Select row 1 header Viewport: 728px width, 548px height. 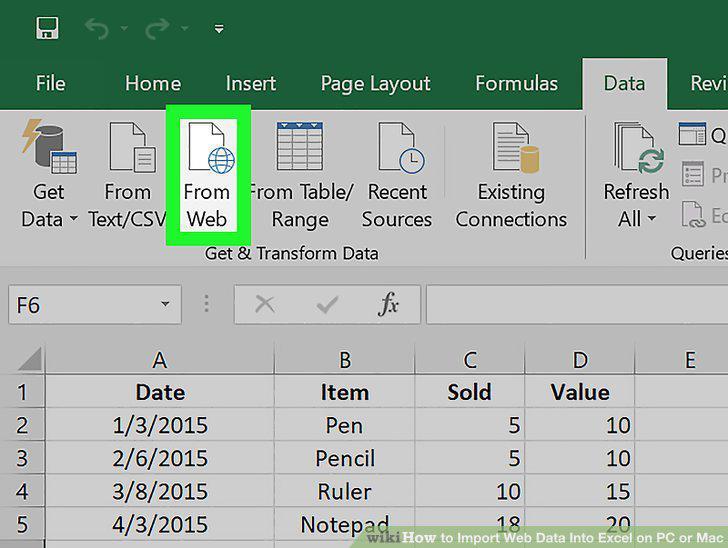(22, 392)
